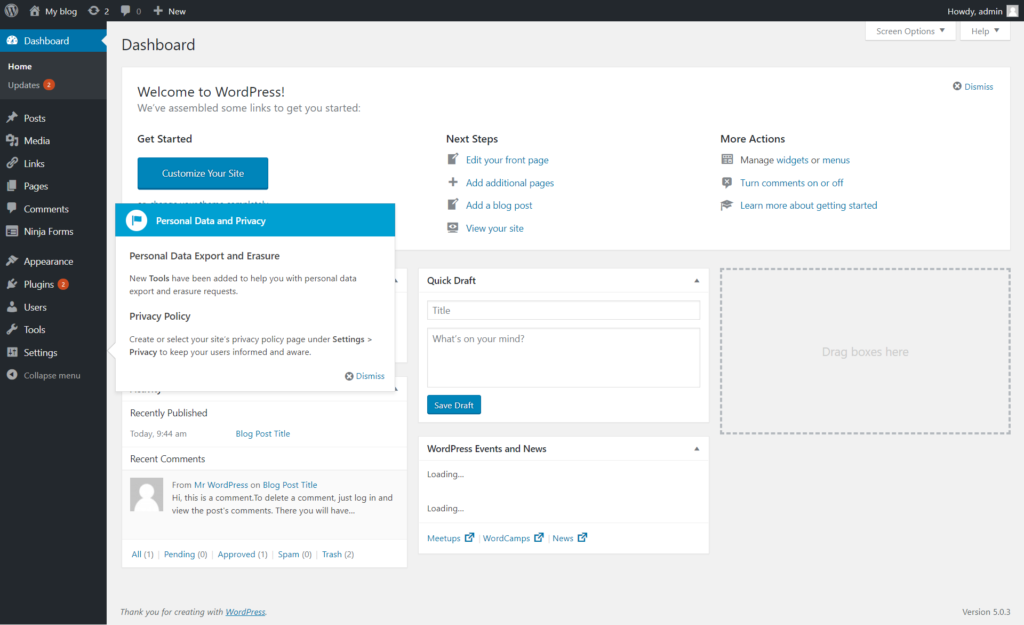1024x625 pixels.
Task: Click the Learn more about getting started link
Action: (x=808, y=205)
